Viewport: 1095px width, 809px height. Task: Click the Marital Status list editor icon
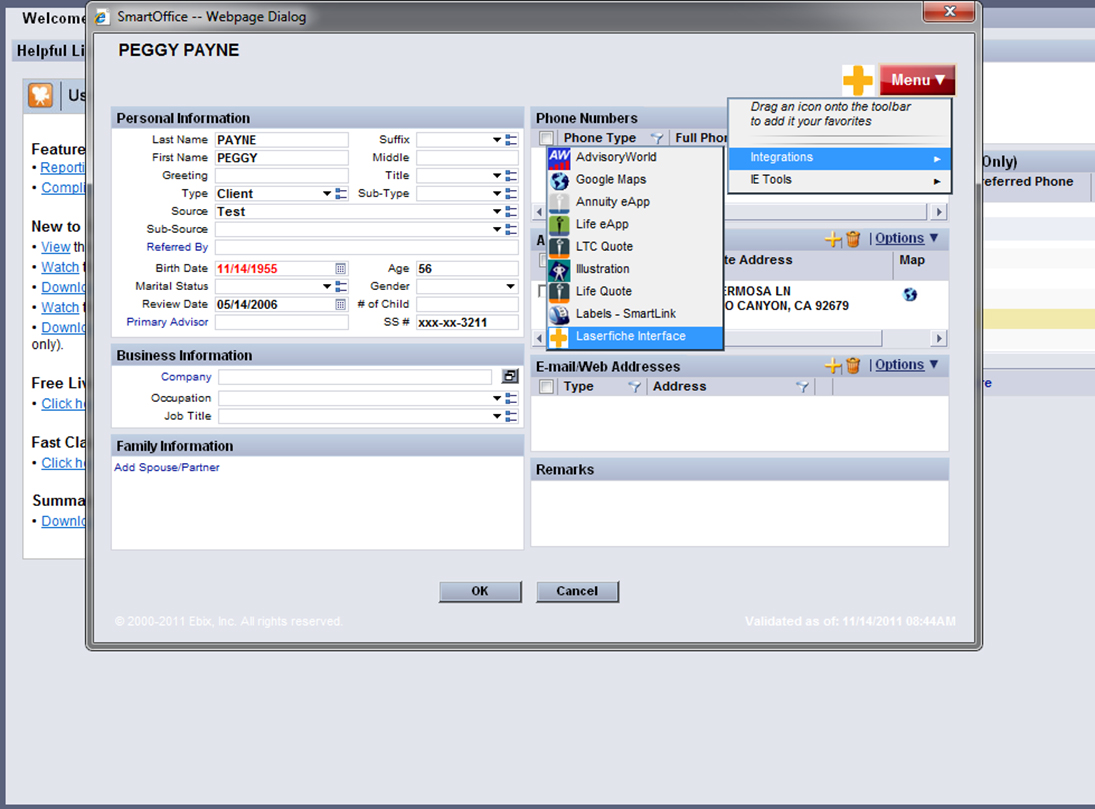click(x=341, y=287)
